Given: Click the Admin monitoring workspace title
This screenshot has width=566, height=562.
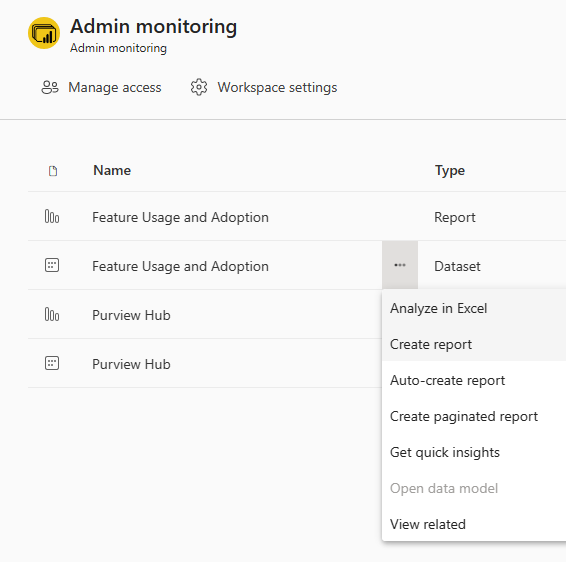Looking at the screenshot, I should (x=153, y=26).
